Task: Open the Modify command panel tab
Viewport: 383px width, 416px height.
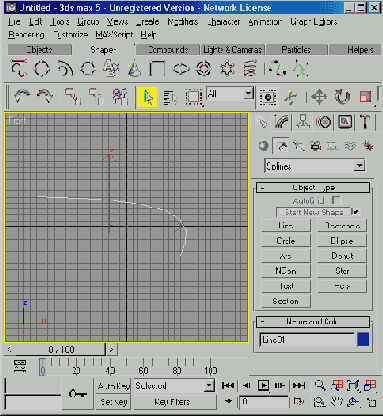Action: pyautogui.click(x=282, y=122)
